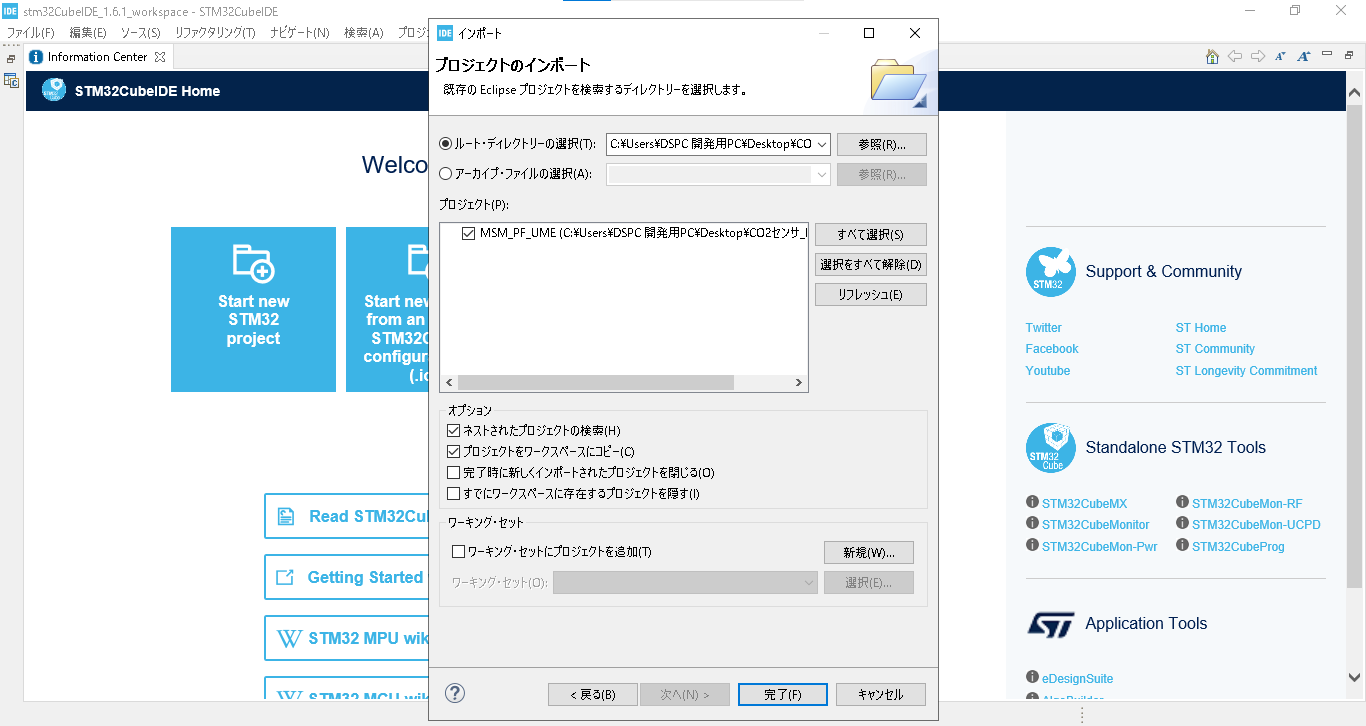Uncheck the MSM_PF_UME project checkbox
The image size is (1366, 726).
[468, 233]
